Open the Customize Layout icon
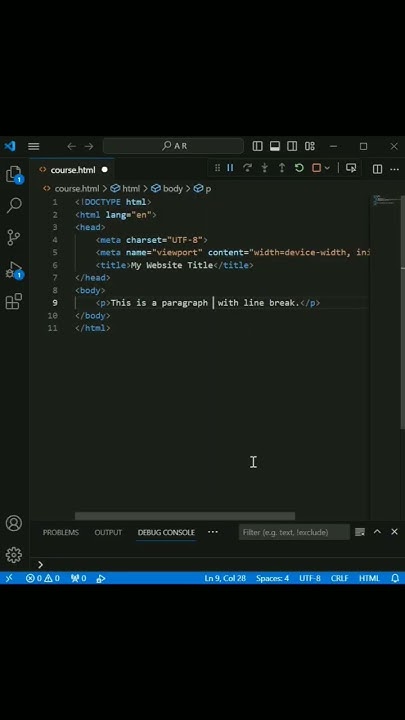Image resolution: width=405 pixels, height=720 pixels. tap(310, 146)
